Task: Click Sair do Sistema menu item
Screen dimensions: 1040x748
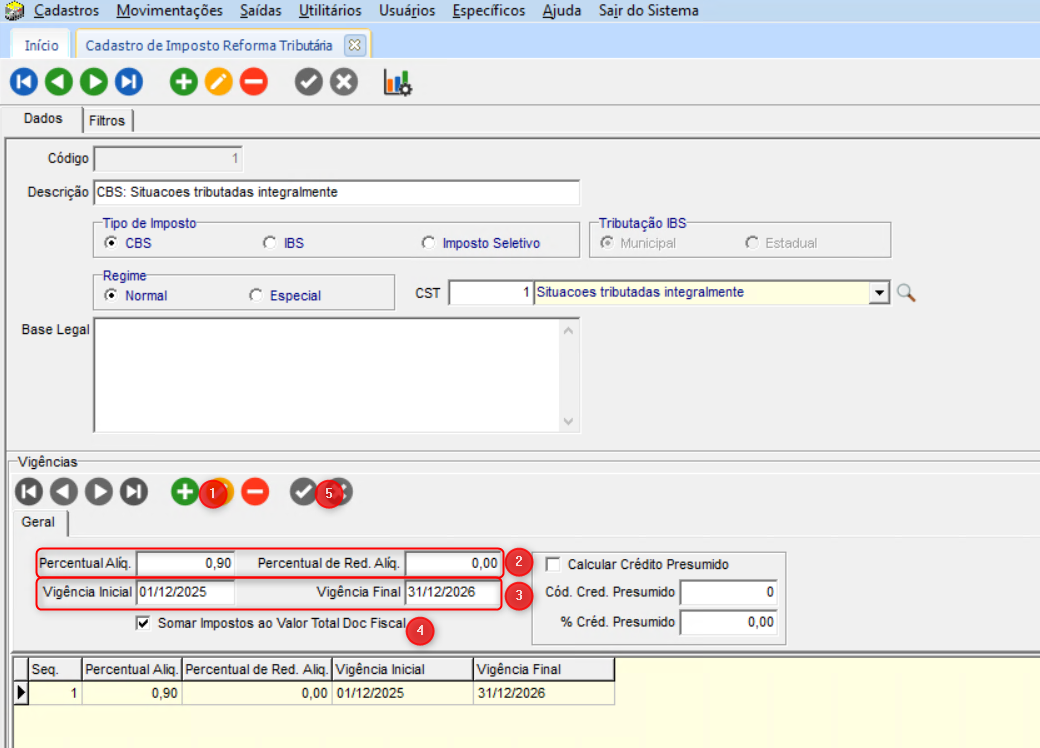Action: pyautogui.click(x=648, y=11)
